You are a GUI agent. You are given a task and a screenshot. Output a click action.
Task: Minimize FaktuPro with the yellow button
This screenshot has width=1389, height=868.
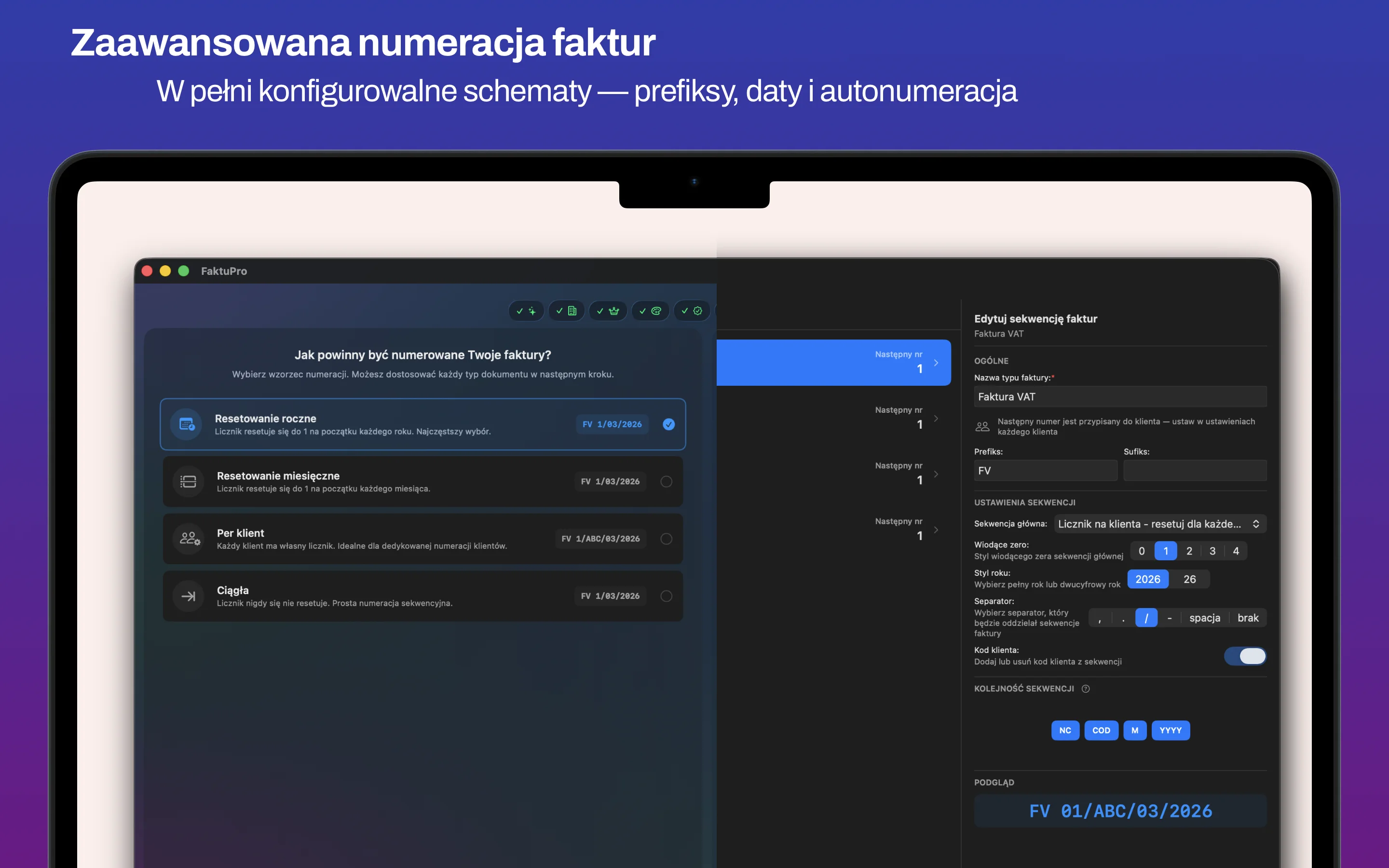[x=165, y=271]
